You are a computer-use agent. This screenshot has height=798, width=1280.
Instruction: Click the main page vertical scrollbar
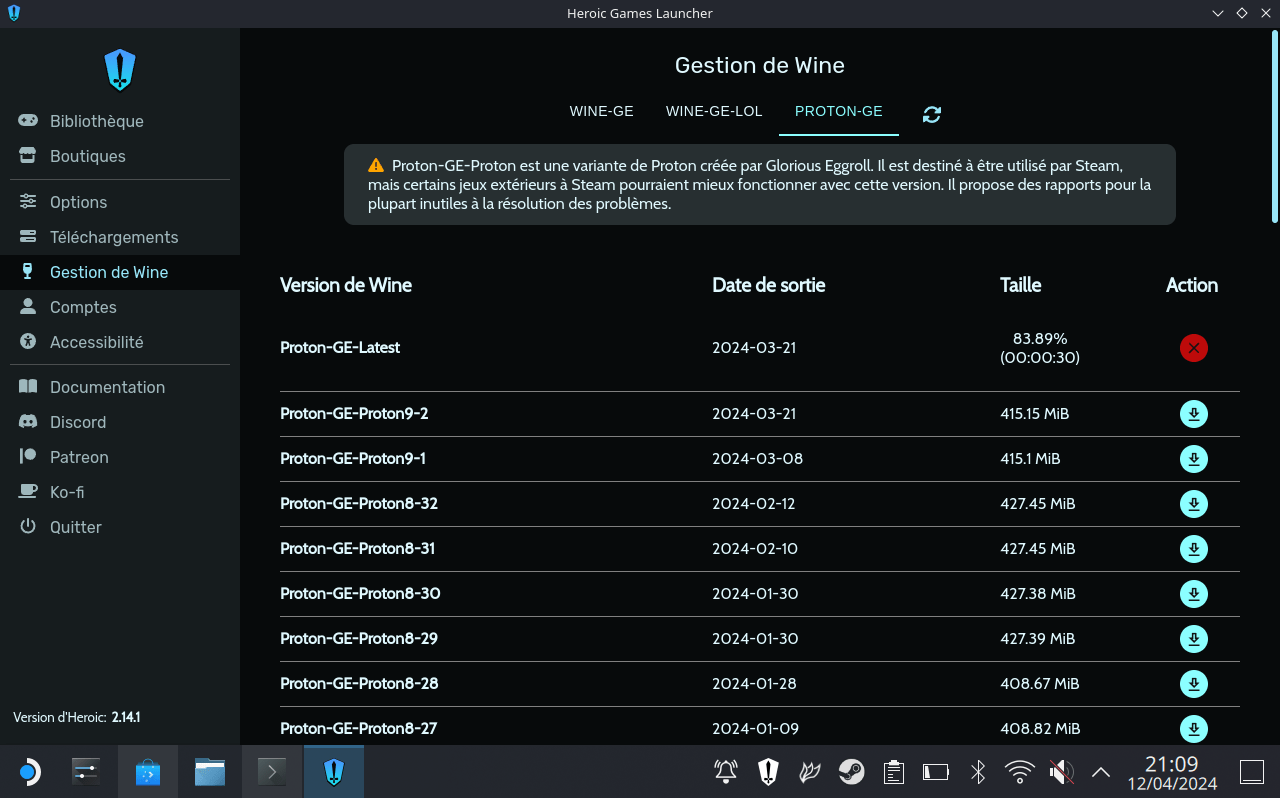(1275, 128)
